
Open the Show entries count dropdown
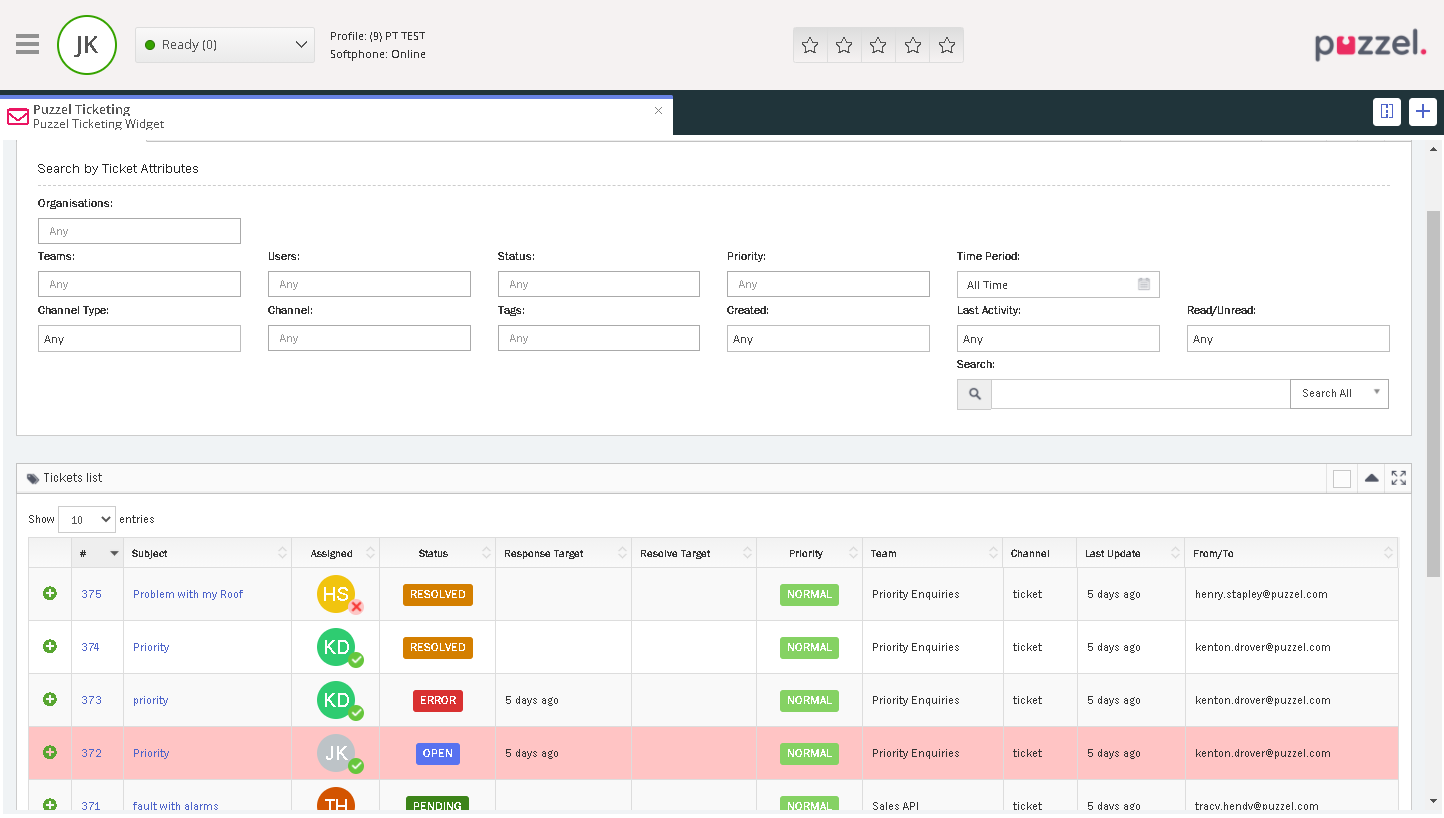(87, 519)
